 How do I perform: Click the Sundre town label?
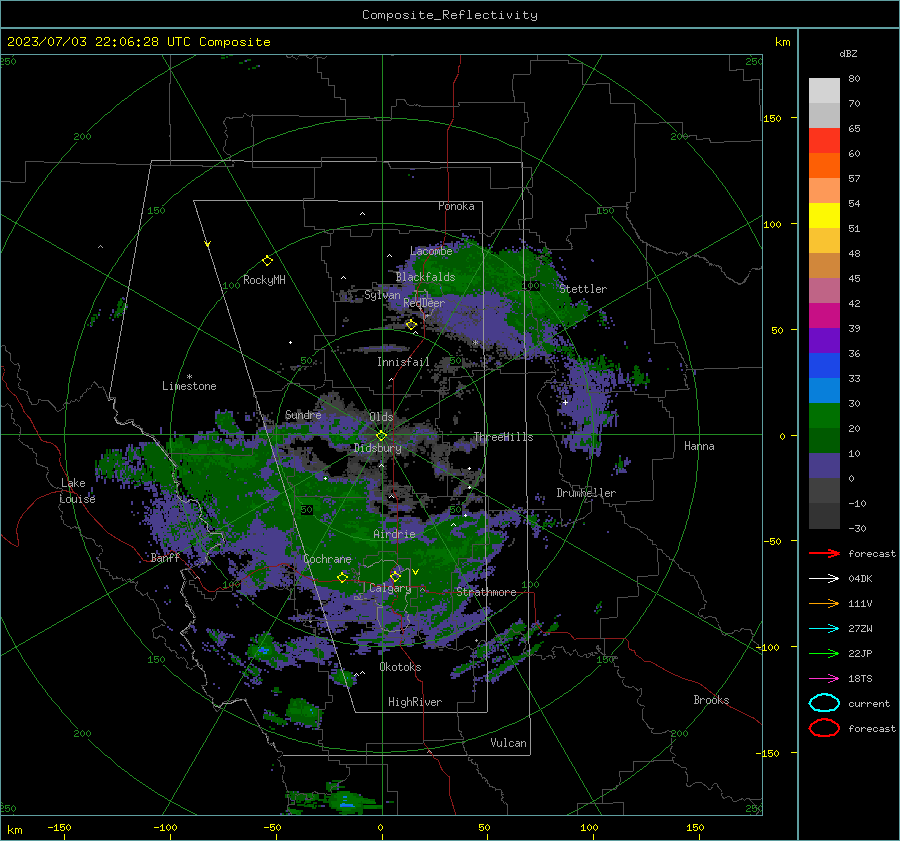coord(303,414)
